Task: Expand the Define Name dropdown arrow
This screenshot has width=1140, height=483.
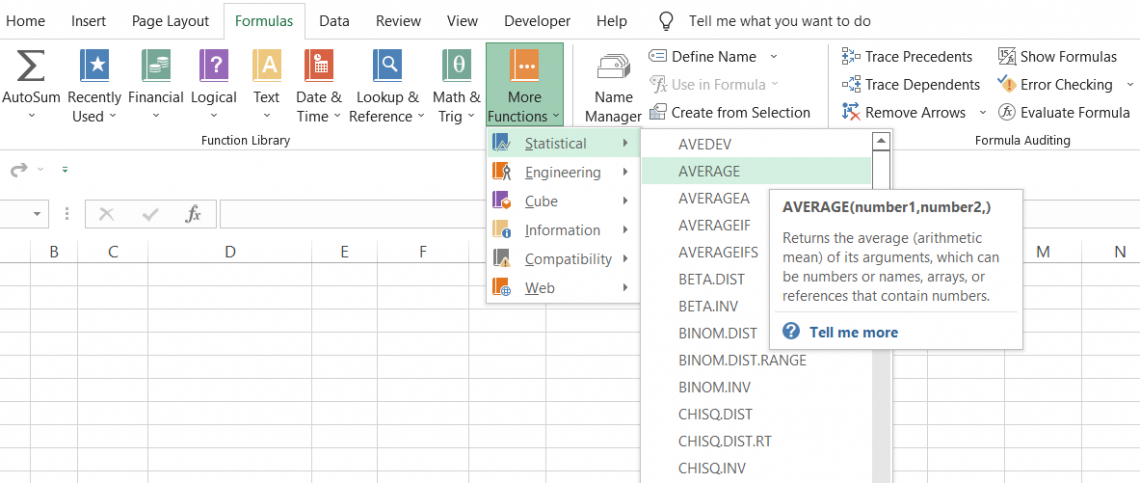Action: (x=773, y=57)
